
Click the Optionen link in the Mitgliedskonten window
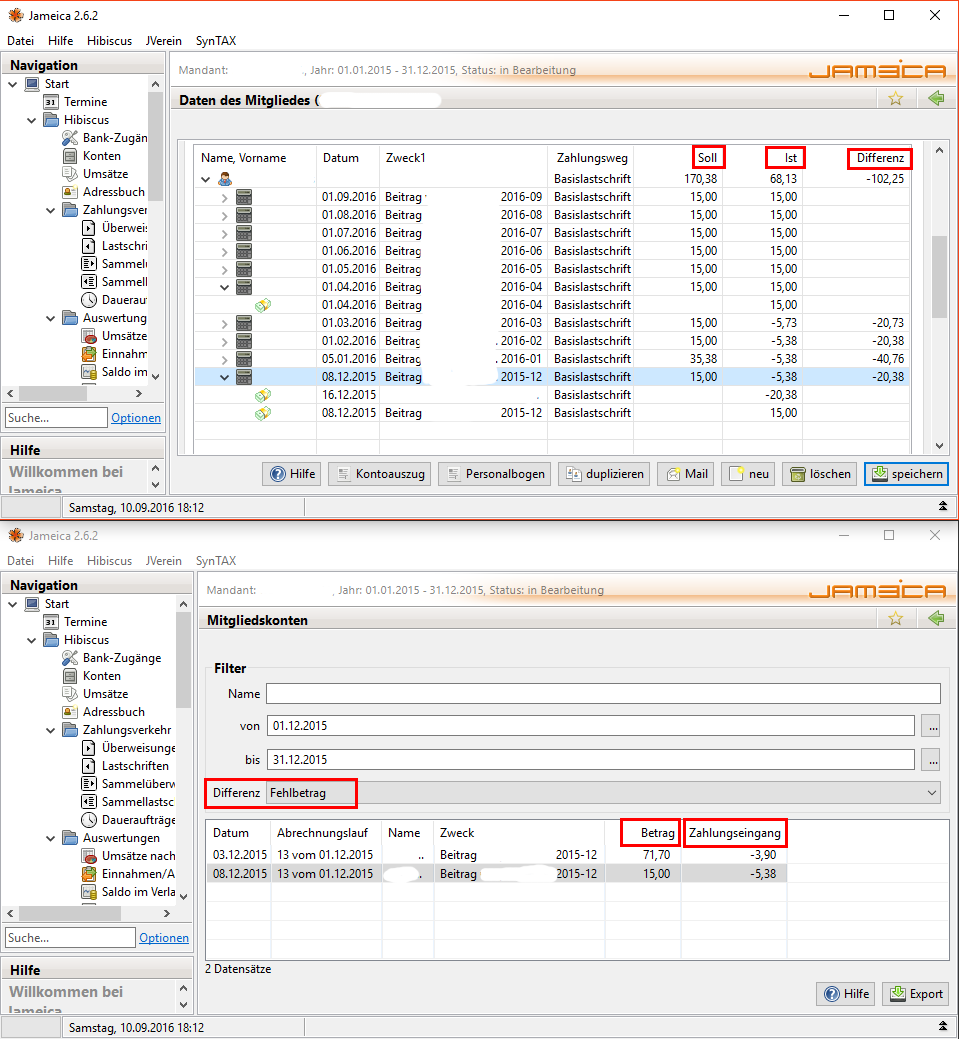click(x=164, y=938)
